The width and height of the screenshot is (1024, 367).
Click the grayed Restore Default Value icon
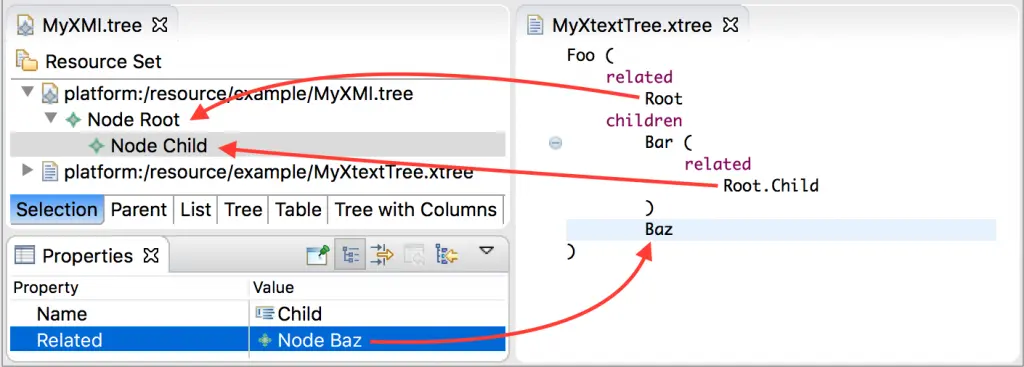pyautogui.click(x=413, y=255)
